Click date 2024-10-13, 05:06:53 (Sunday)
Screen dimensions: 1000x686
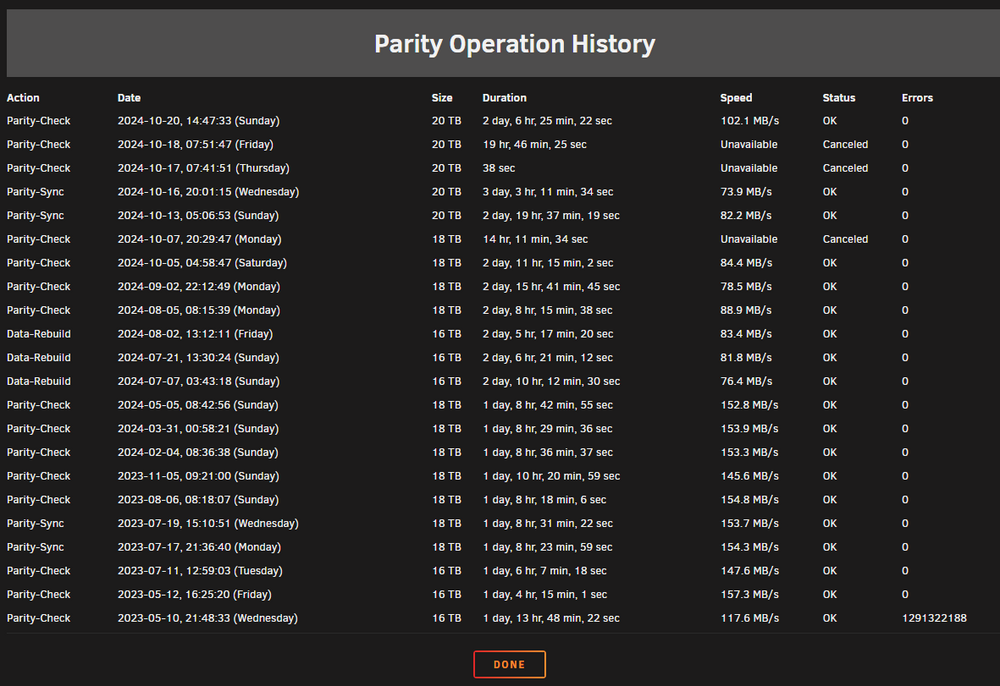[198, 215]
